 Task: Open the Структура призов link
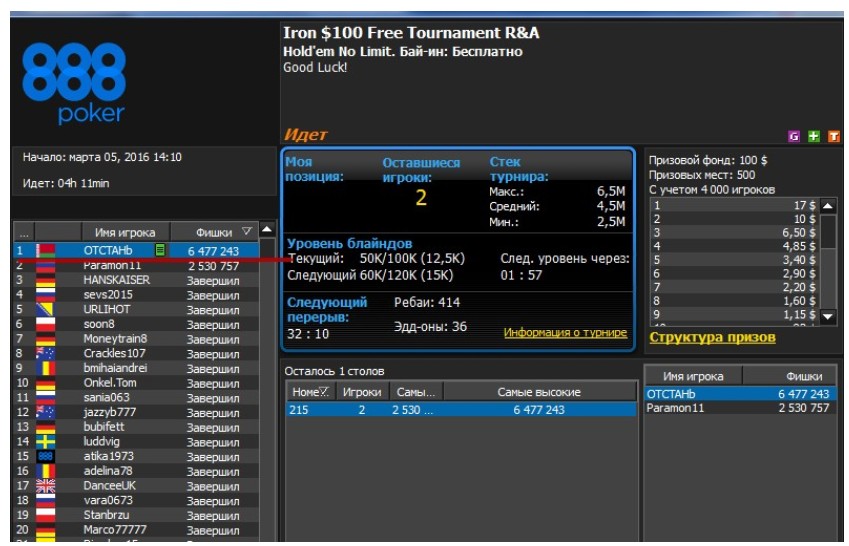pos(713,337)
